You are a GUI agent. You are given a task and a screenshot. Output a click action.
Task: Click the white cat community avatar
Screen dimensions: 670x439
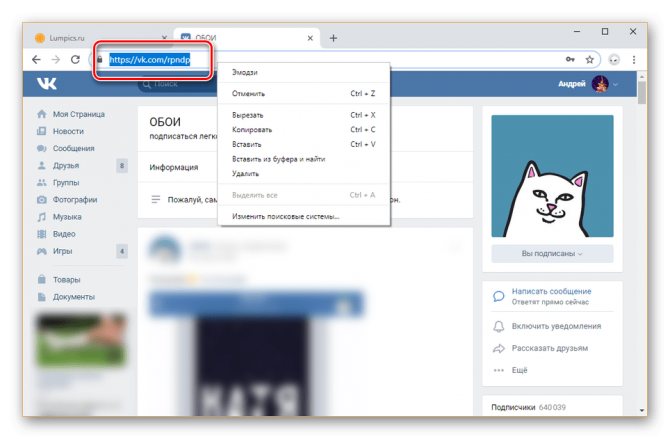click(552, 176)
